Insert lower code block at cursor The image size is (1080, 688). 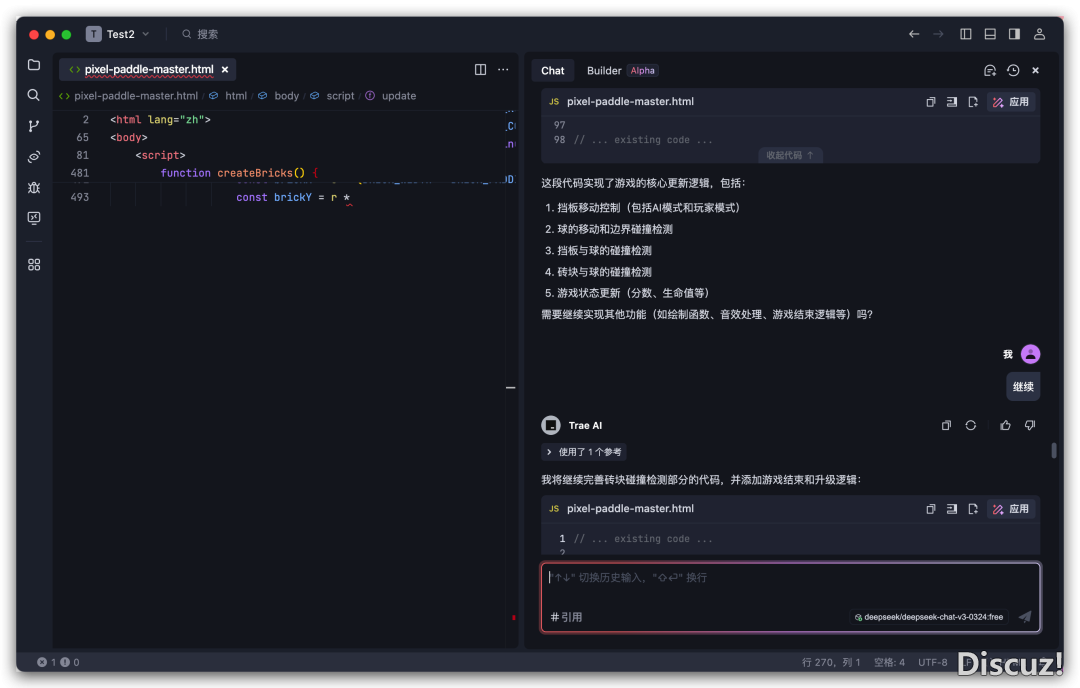click(952, 509)
